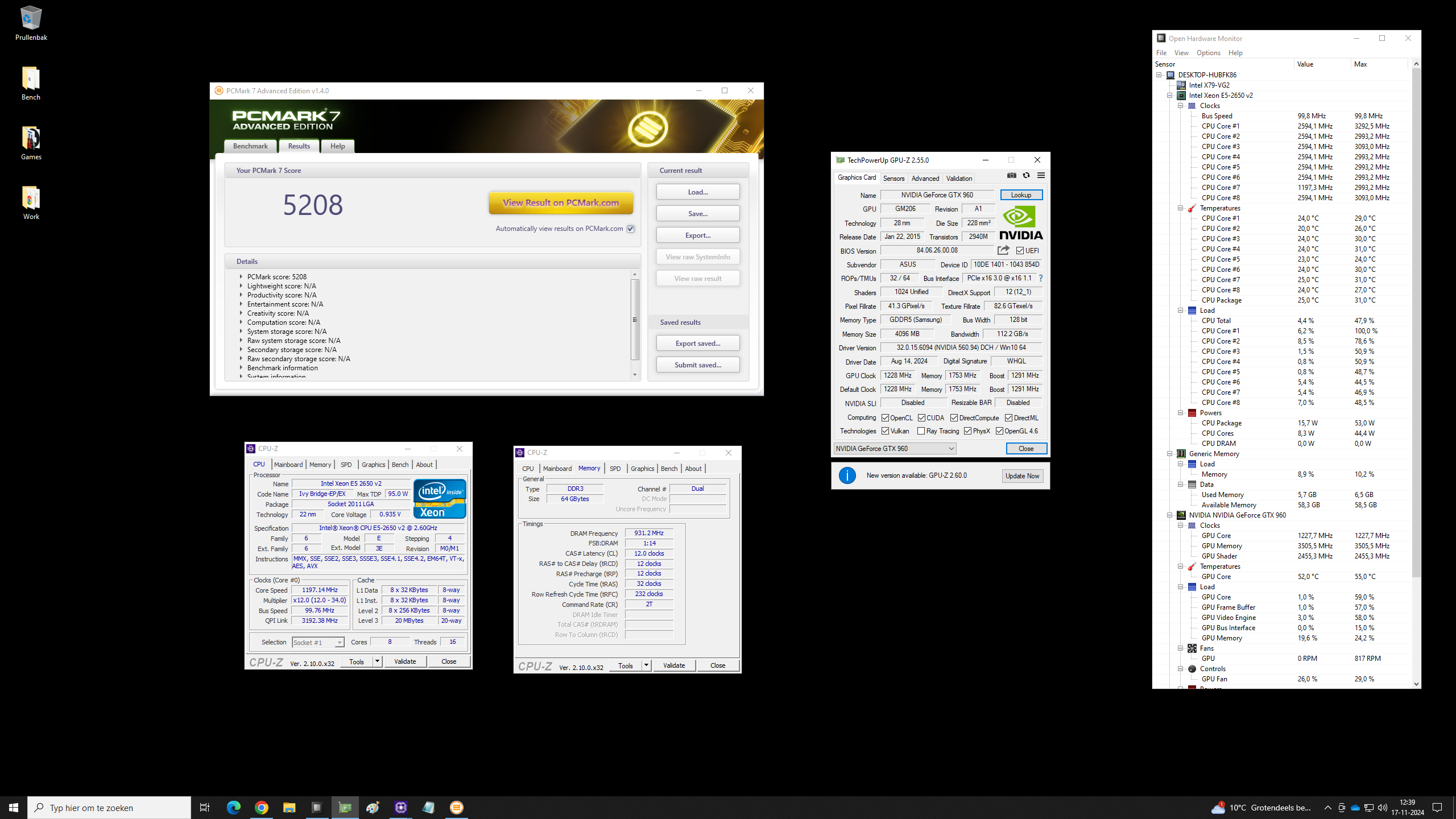Switch to Benchmark tab in PCMark 7
1456x819 pixels.
(250, 146)
